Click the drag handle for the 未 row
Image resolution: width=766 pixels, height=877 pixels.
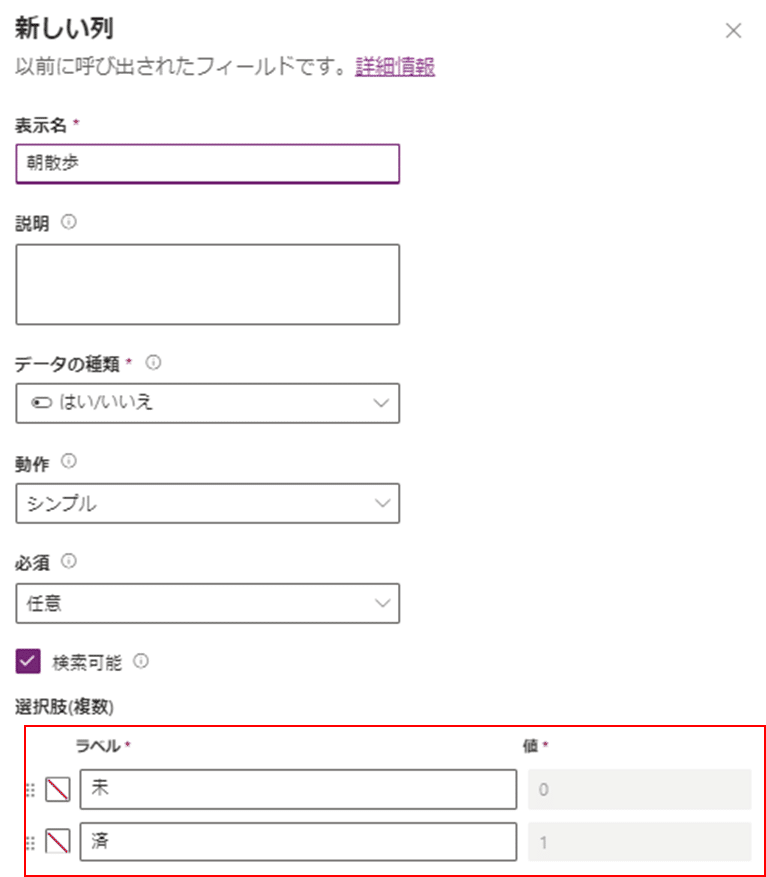31,790
